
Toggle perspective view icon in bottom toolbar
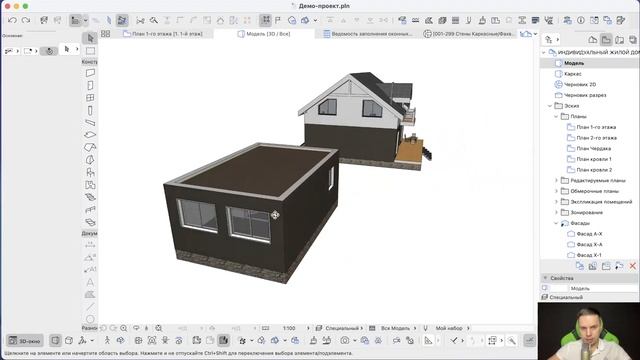click(56, 340)
